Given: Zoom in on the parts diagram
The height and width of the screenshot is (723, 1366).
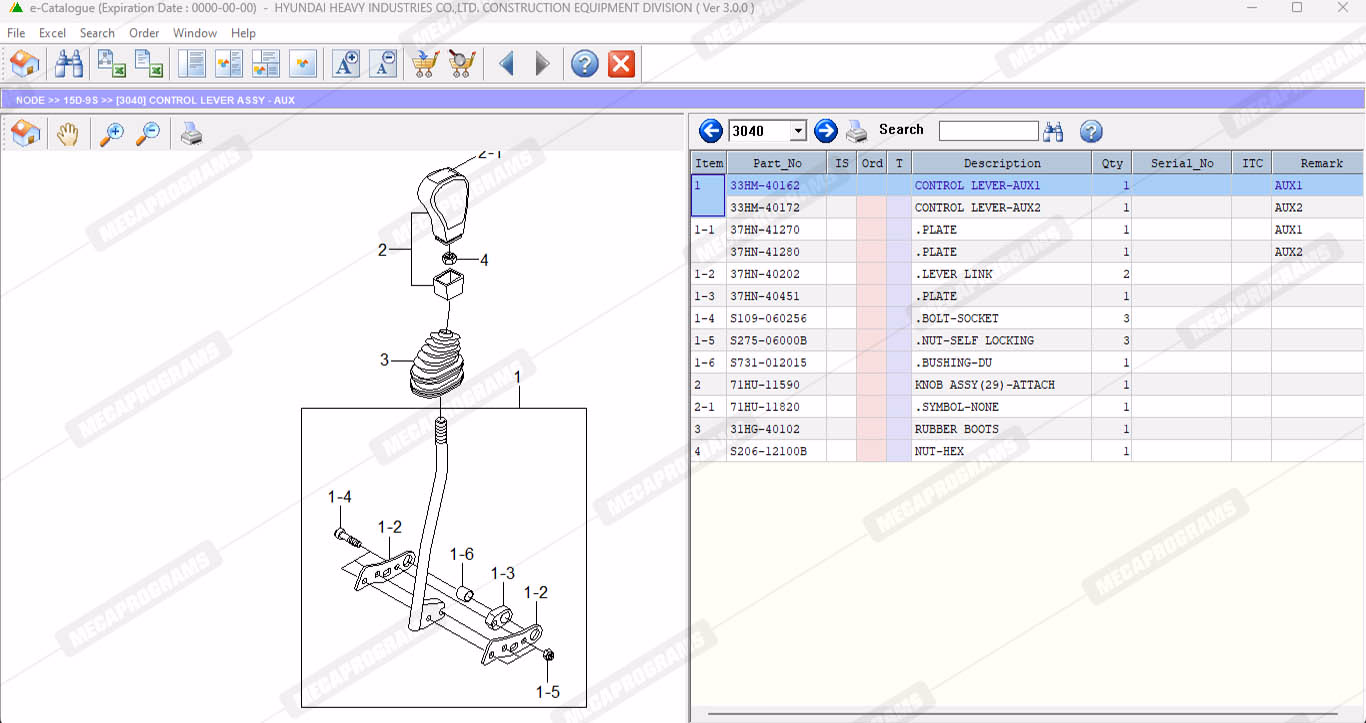Looking at the screenshot, I should tap(112, 134).
